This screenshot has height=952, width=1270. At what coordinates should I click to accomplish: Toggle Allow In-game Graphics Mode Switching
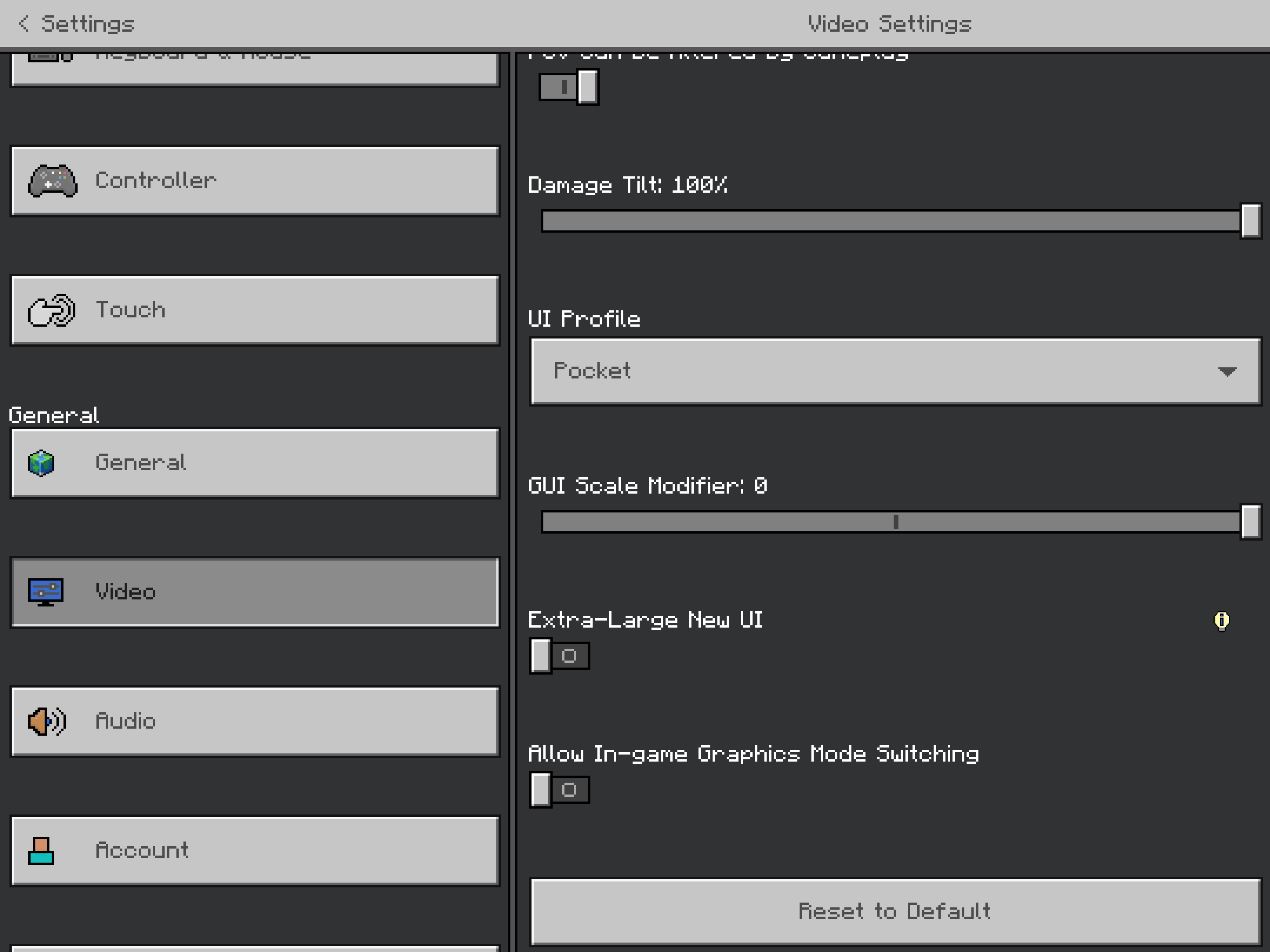pyautogui.click(x=559, y=790)
